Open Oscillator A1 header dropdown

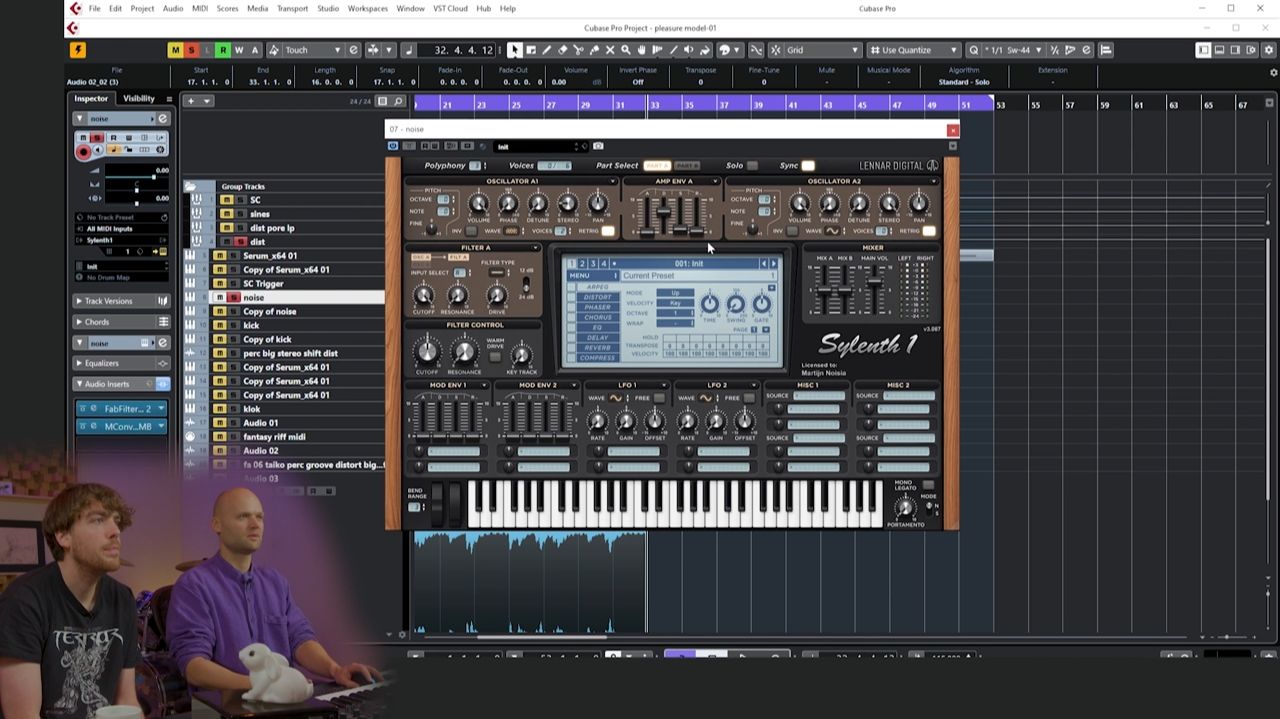click(613, 181)
